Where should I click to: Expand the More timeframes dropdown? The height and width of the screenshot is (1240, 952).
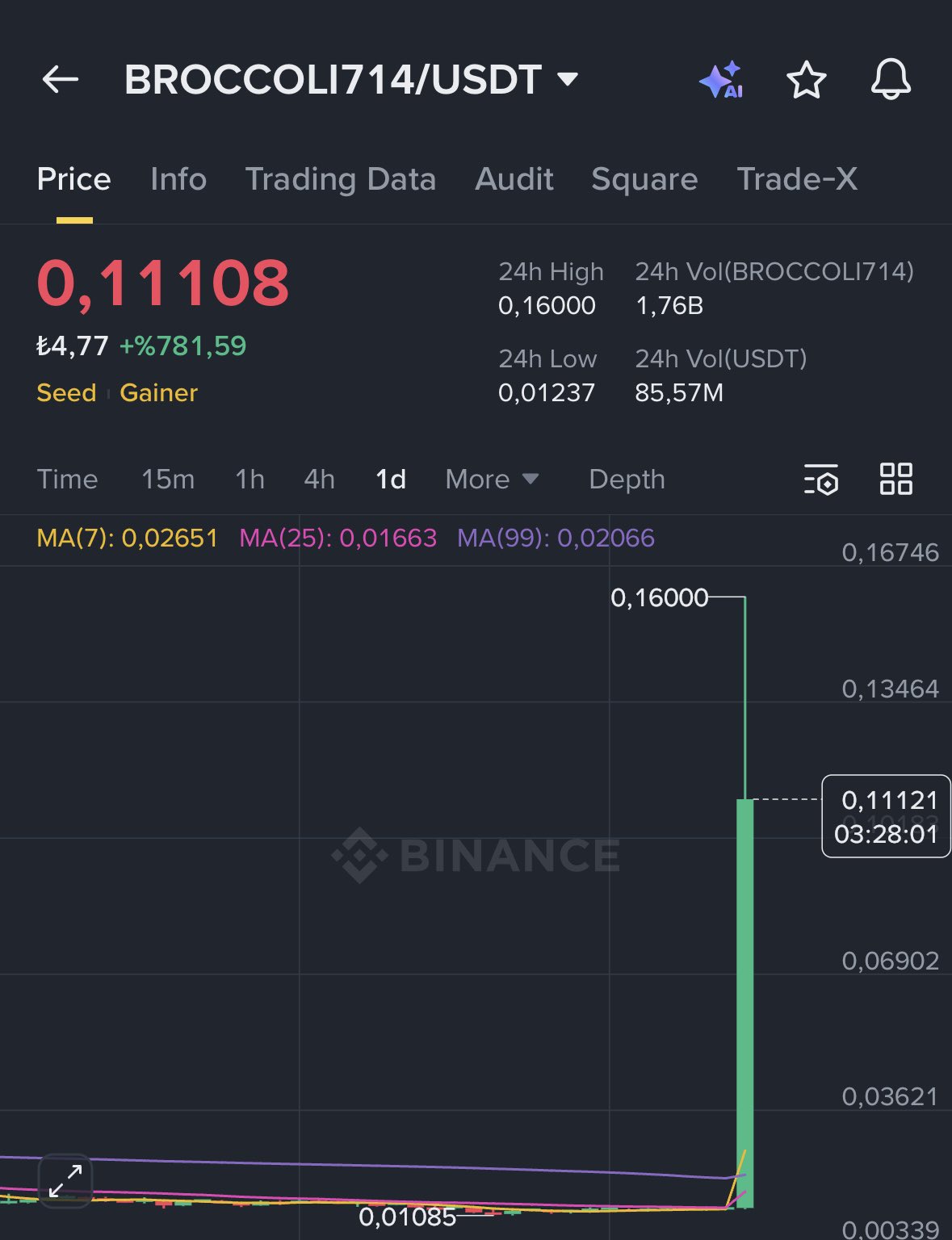pos(492,480)
